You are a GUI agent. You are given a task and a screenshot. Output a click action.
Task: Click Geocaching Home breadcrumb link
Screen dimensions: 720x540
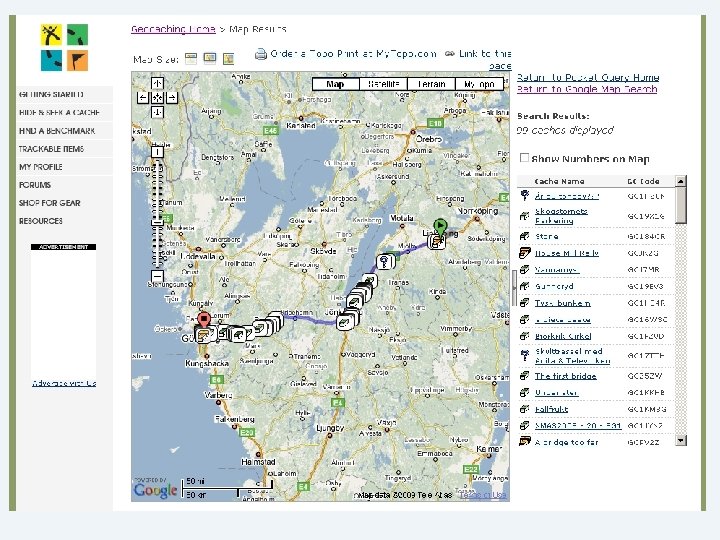tap(173, 29)
